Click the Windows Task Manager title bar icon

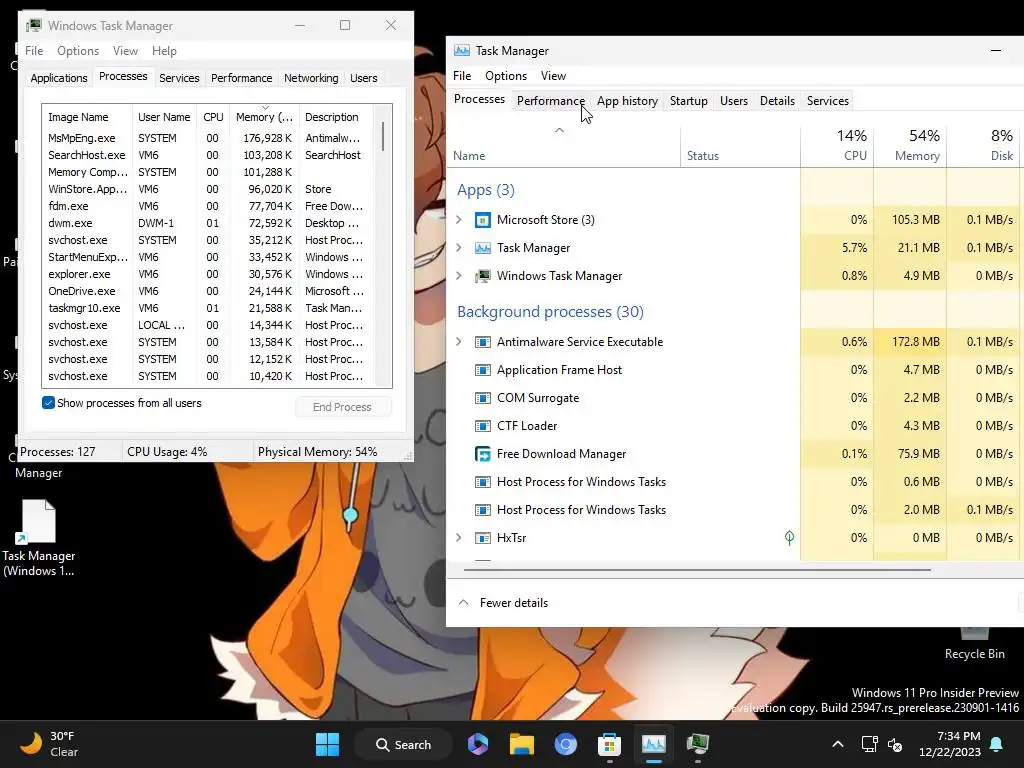(x=34, y=25)
